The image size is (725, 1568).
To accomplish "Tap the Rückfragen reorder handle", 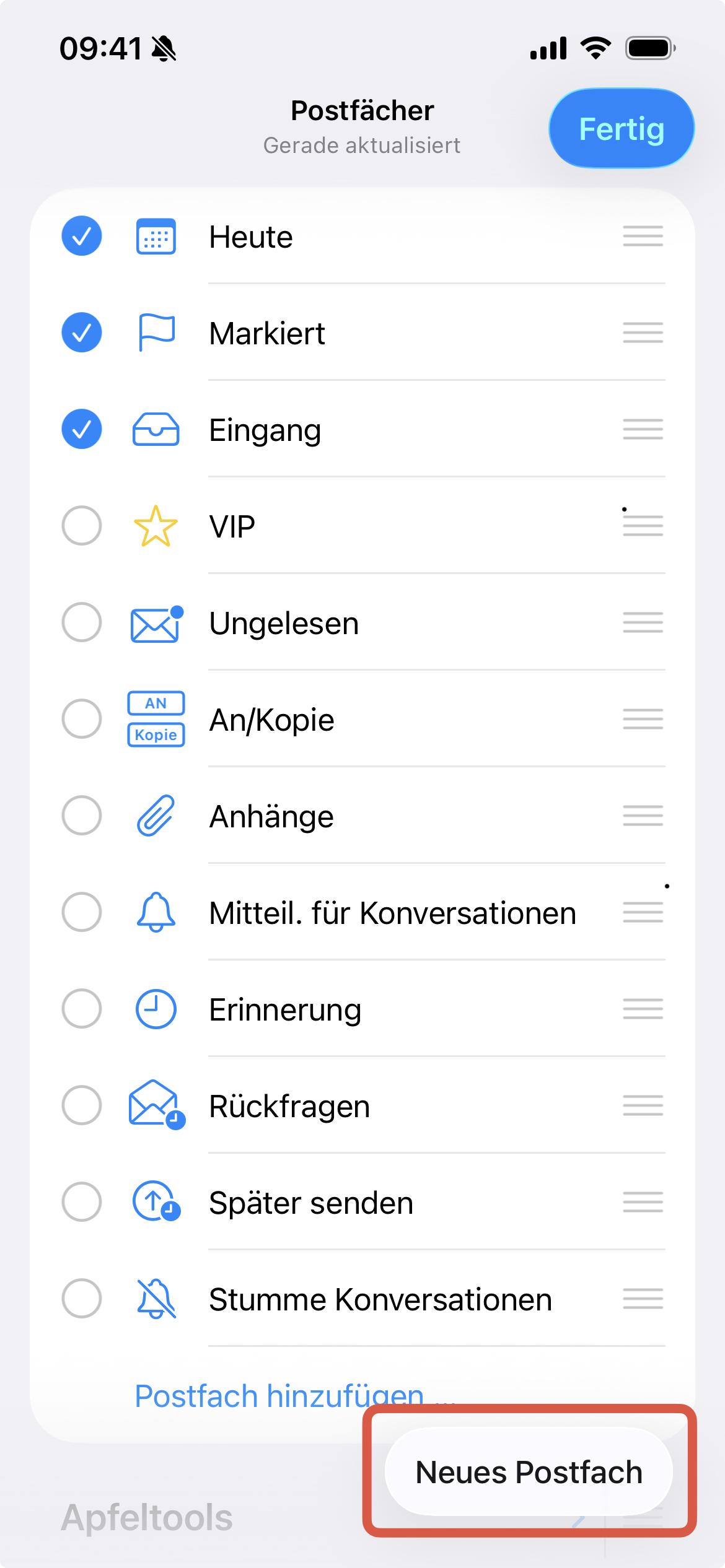I will 643,1105.
